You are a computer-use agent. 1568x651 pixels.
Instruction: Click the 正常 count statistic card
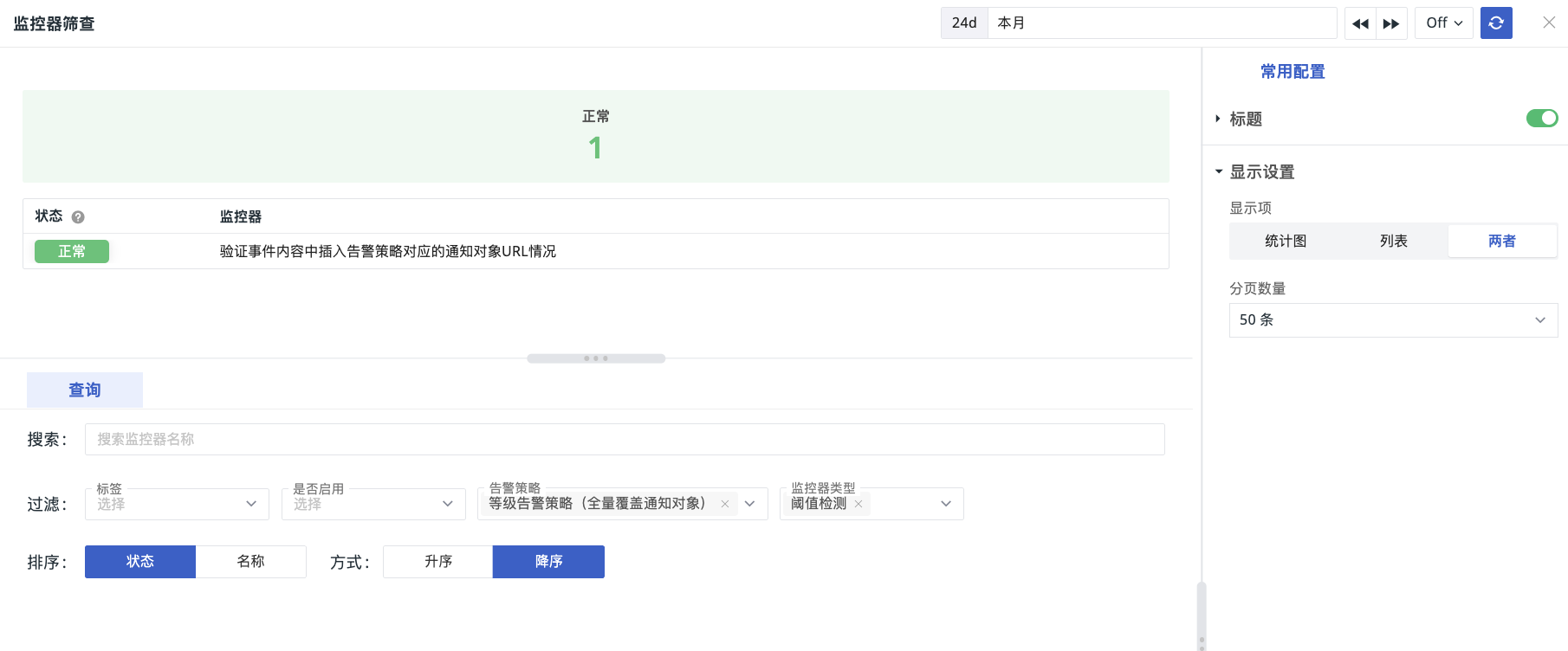tap(596, 136)
